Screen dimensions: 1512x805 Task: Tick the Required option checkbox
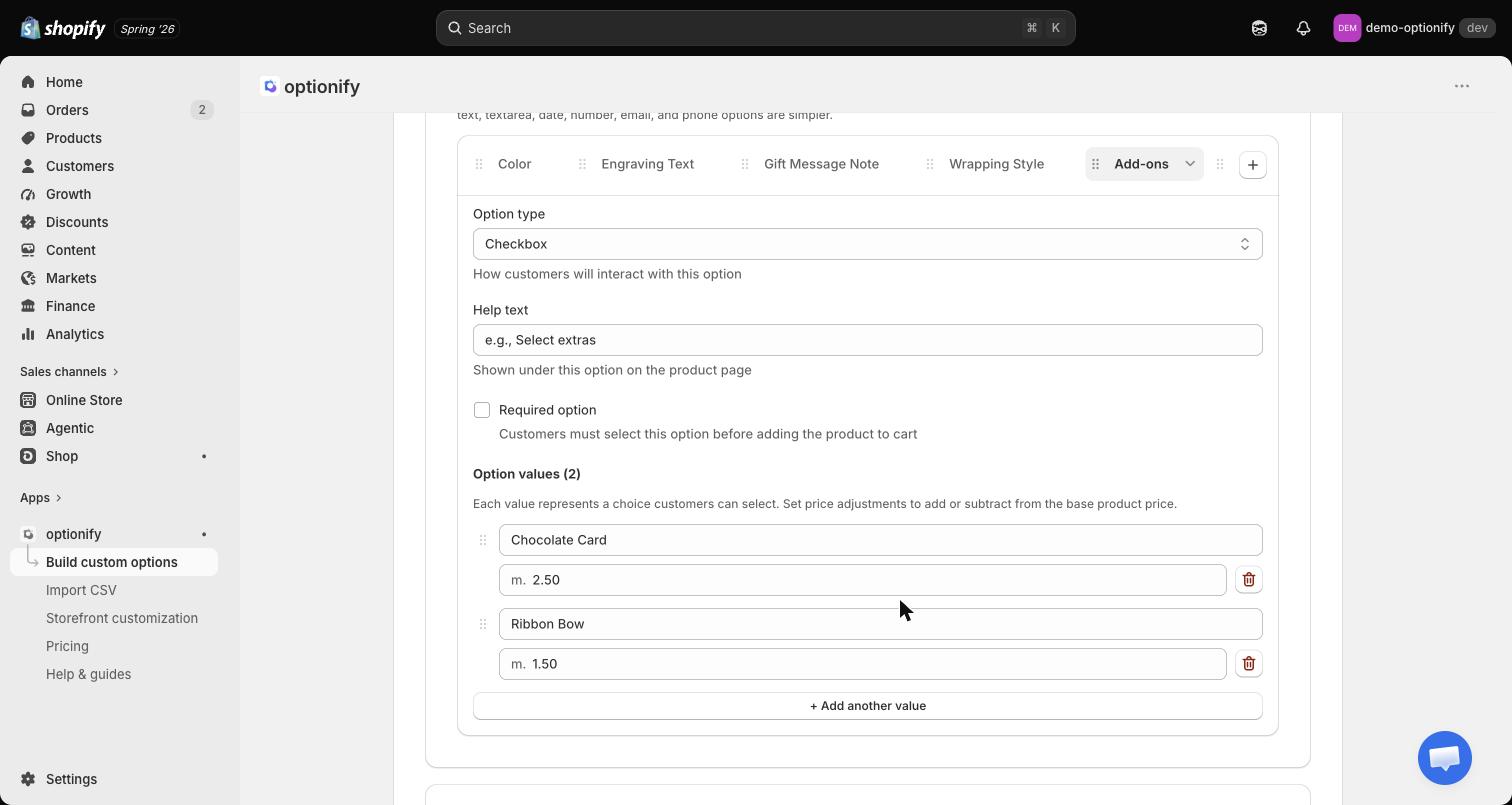pyautogui.click(x=482, y=410)
